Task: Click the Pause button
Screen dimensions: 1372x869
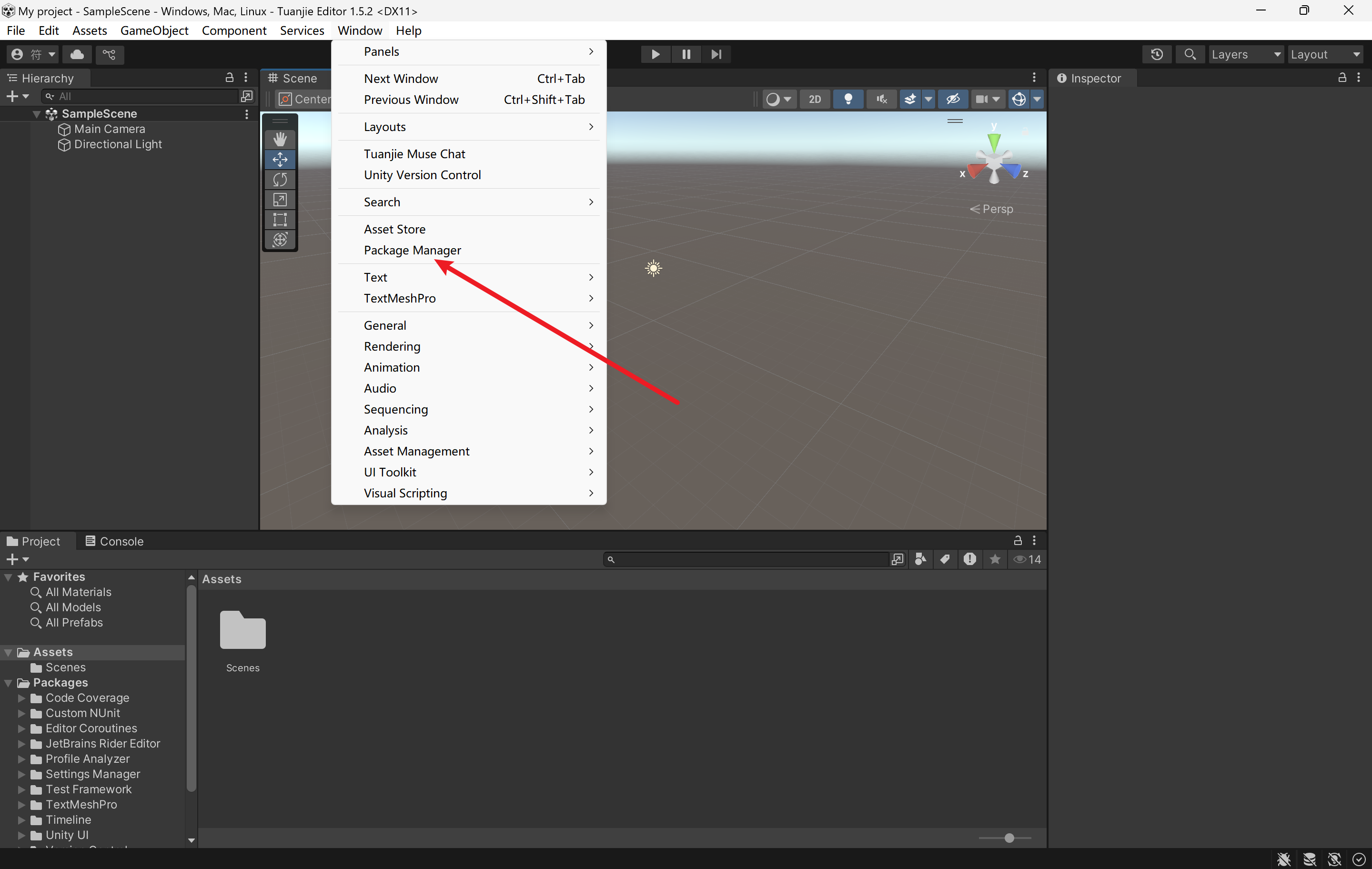Action: pos(686,54)
